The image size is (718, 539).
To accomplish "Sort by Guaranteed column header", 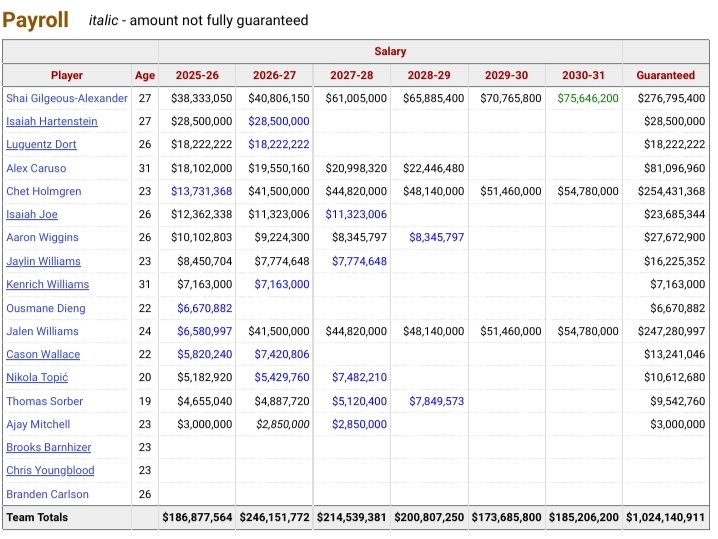I will (x=666, y=75).
